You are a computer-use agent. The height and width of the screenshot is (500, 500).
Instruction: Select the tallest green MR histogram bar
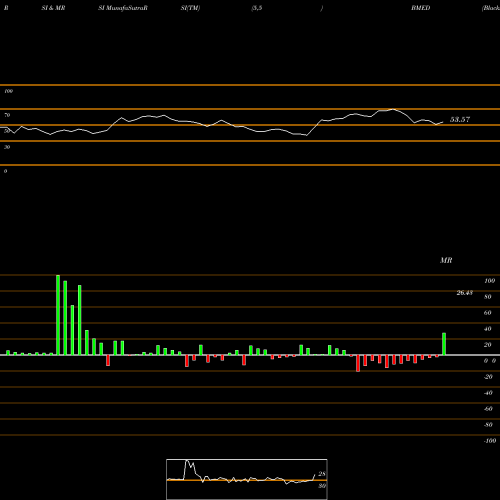(58, 315)
